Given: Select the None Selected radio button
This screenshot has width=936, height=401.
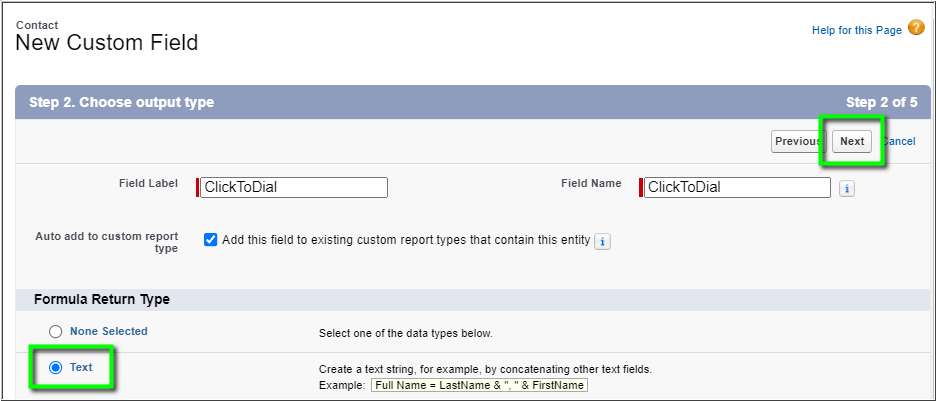Looking at the screenshot, I should pyautogui.click(x=56, y=332).
